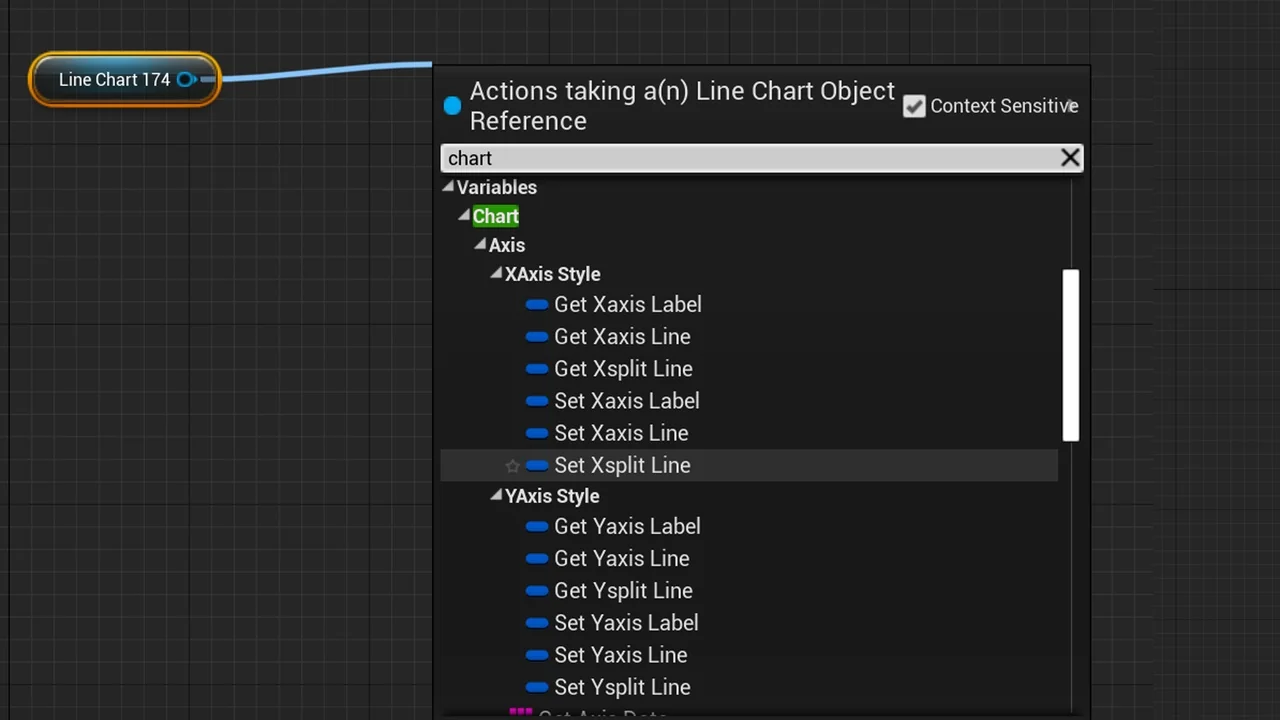The height and width of the screenshot is (720, 1280).
Task: Click the Line Chart 174 node output pin
Action: (186, 80)
